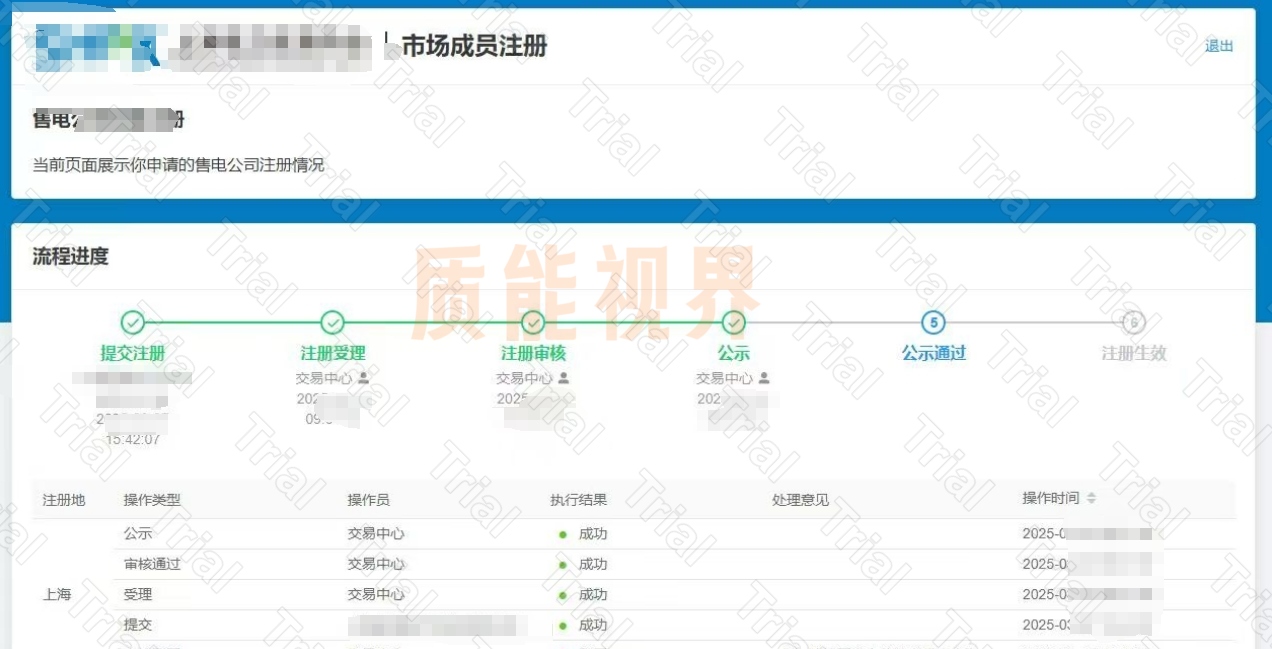Click the 提交注册 step checkmark circle
1272x649 pixels.
click(133, 322)
